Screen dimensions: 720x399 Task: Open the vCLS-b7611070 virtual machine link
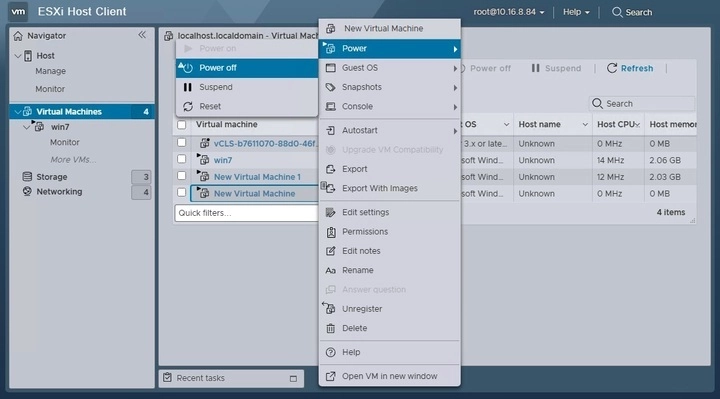point(265,144)
